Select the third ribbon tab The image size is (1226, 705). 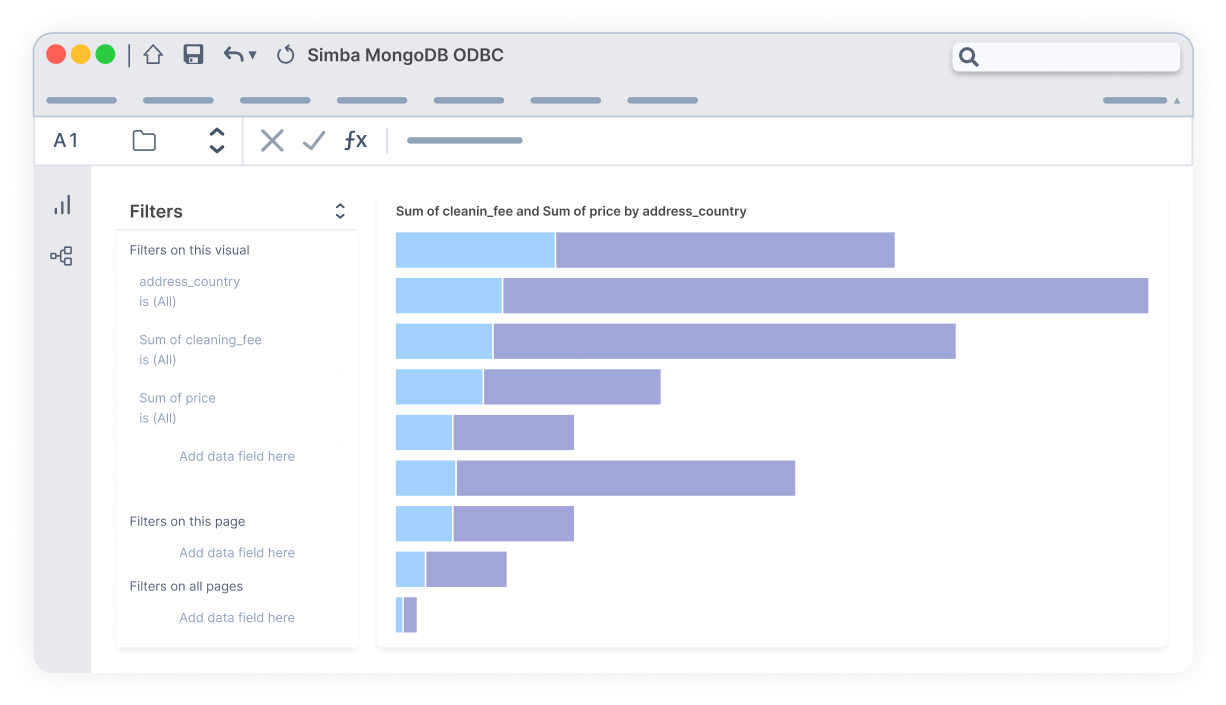click(x=275, y=101)
